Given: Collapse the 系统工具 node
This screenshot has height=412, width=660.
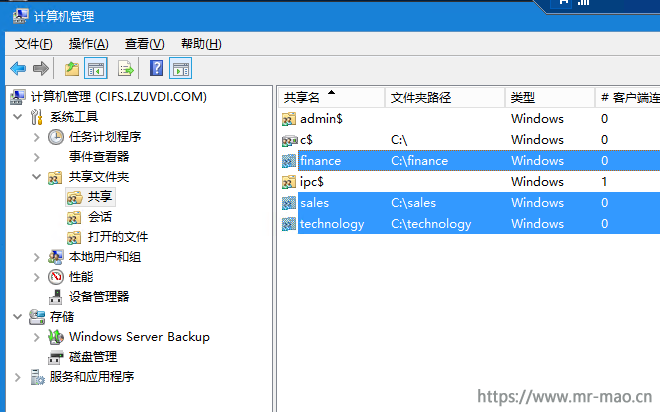Looking at the screenshot, I should coord(18,117).
